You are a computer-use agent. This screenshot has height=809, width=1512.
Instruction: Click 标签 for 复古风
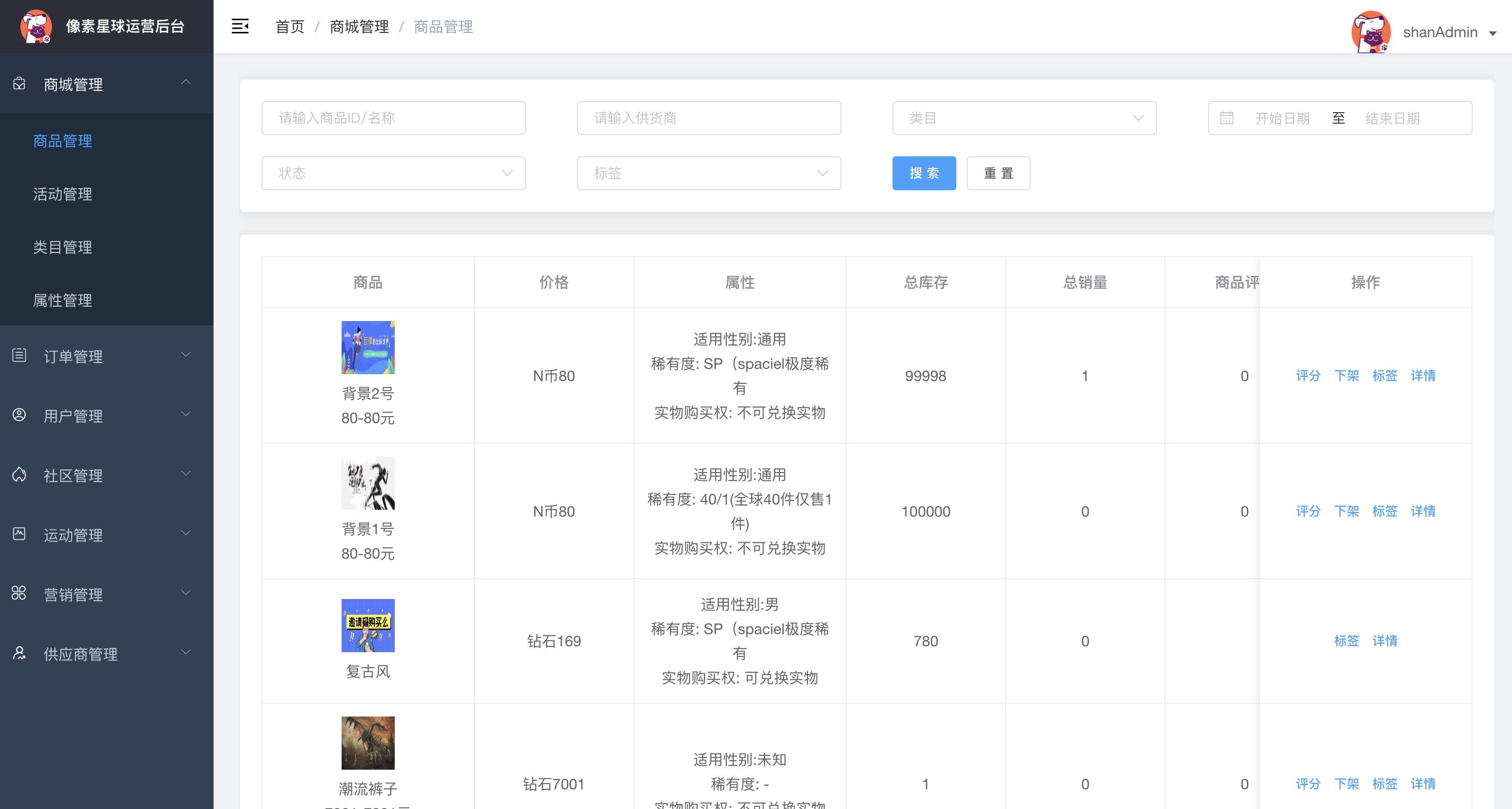(1346, 641)
